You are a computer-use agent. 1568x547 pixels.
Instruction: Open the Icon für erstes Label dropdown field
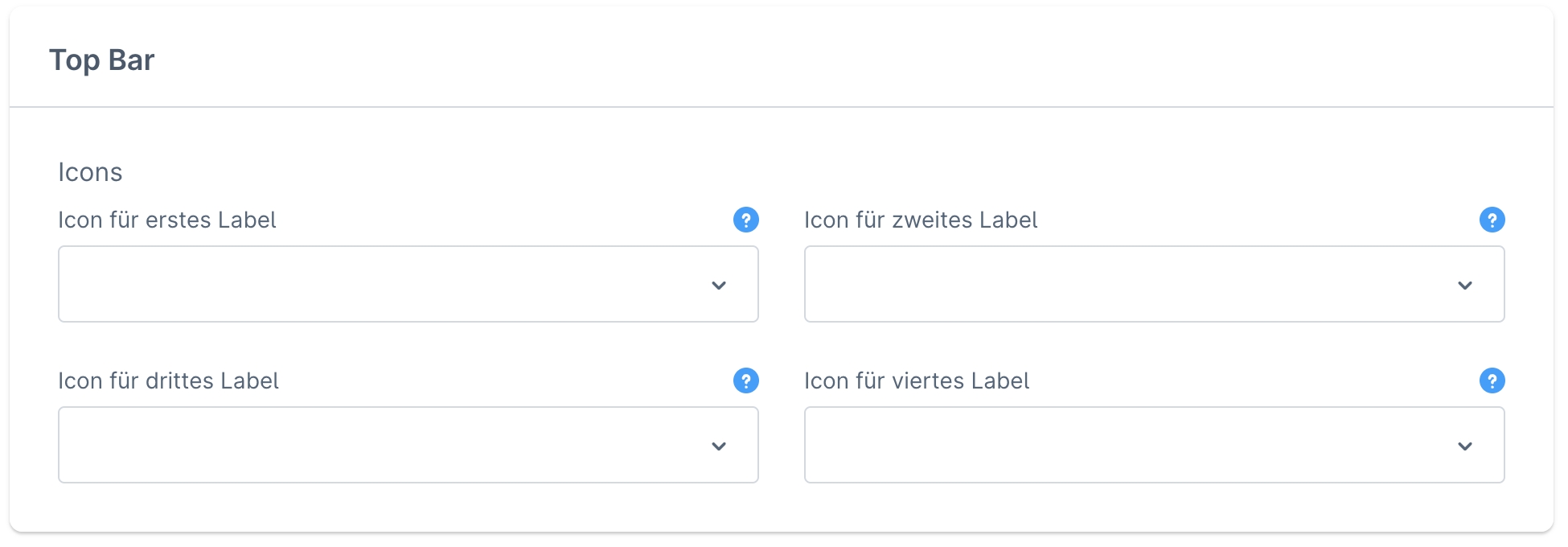pos(386,284)
